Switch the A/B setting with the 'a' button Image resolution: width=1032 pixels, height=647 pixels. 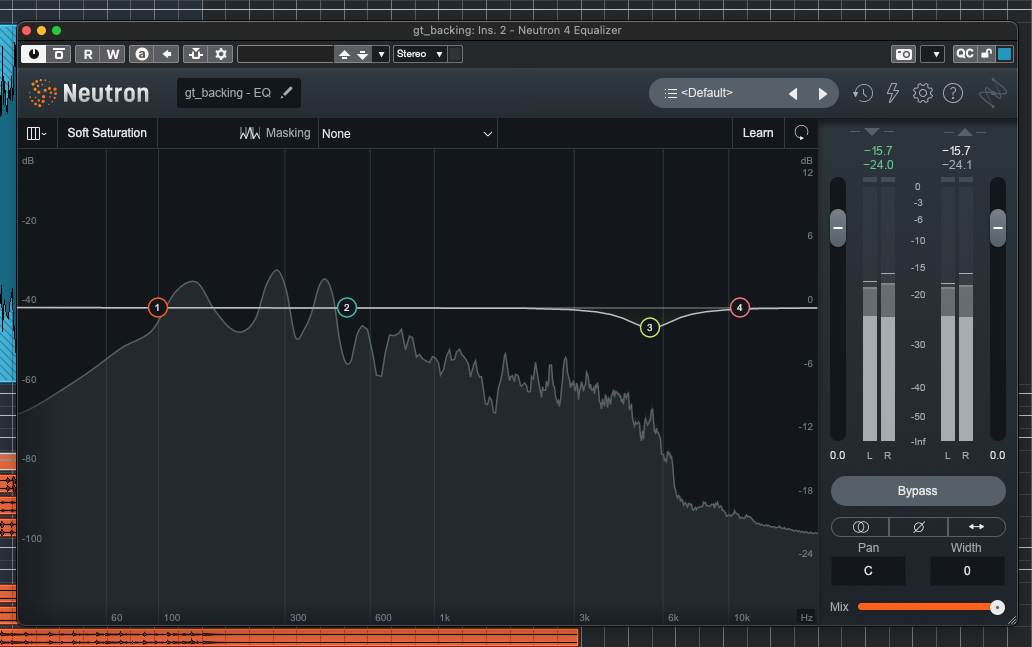pyautogui.click(x=142, y=54)
